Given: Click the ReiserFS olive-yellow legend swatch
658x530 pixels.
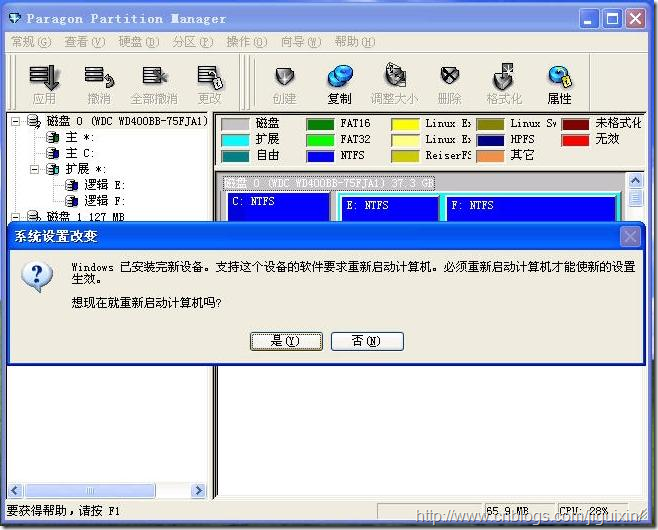Looking at the screenshot, I should pos(405,156).
